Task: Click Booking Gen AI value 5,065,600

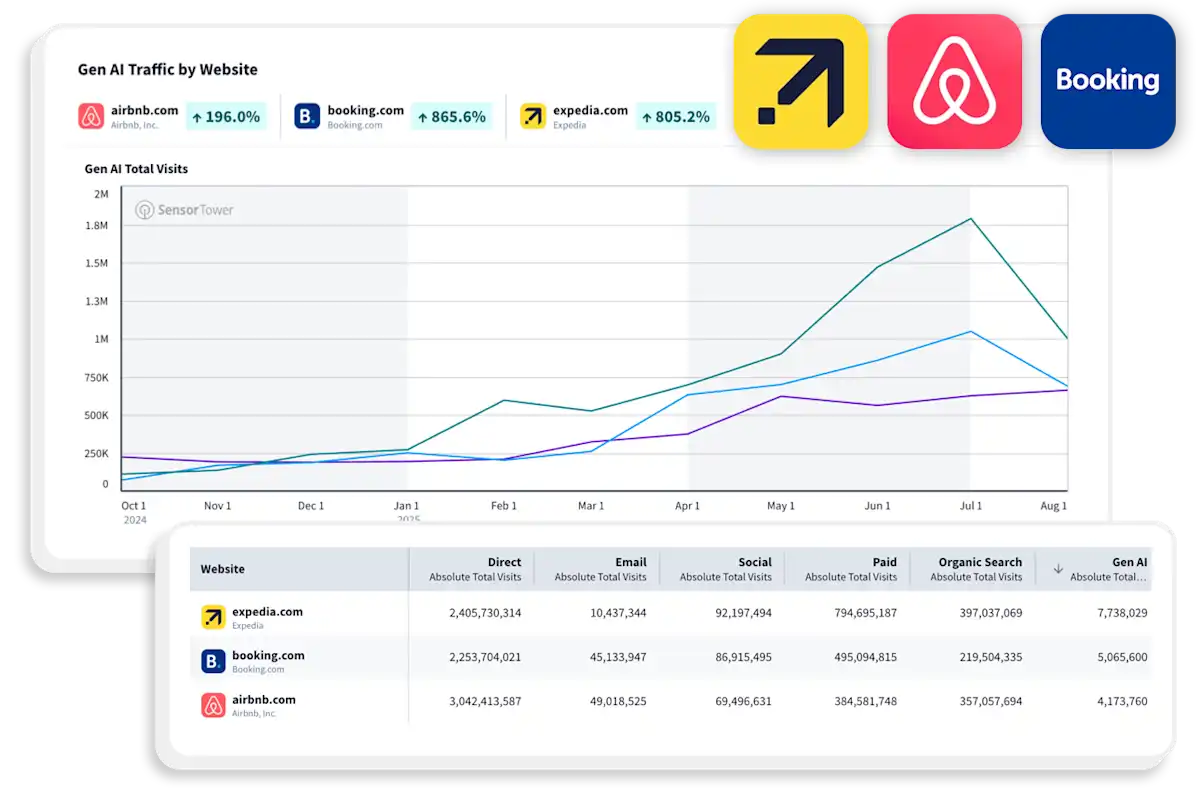Action: [1122, 657]
